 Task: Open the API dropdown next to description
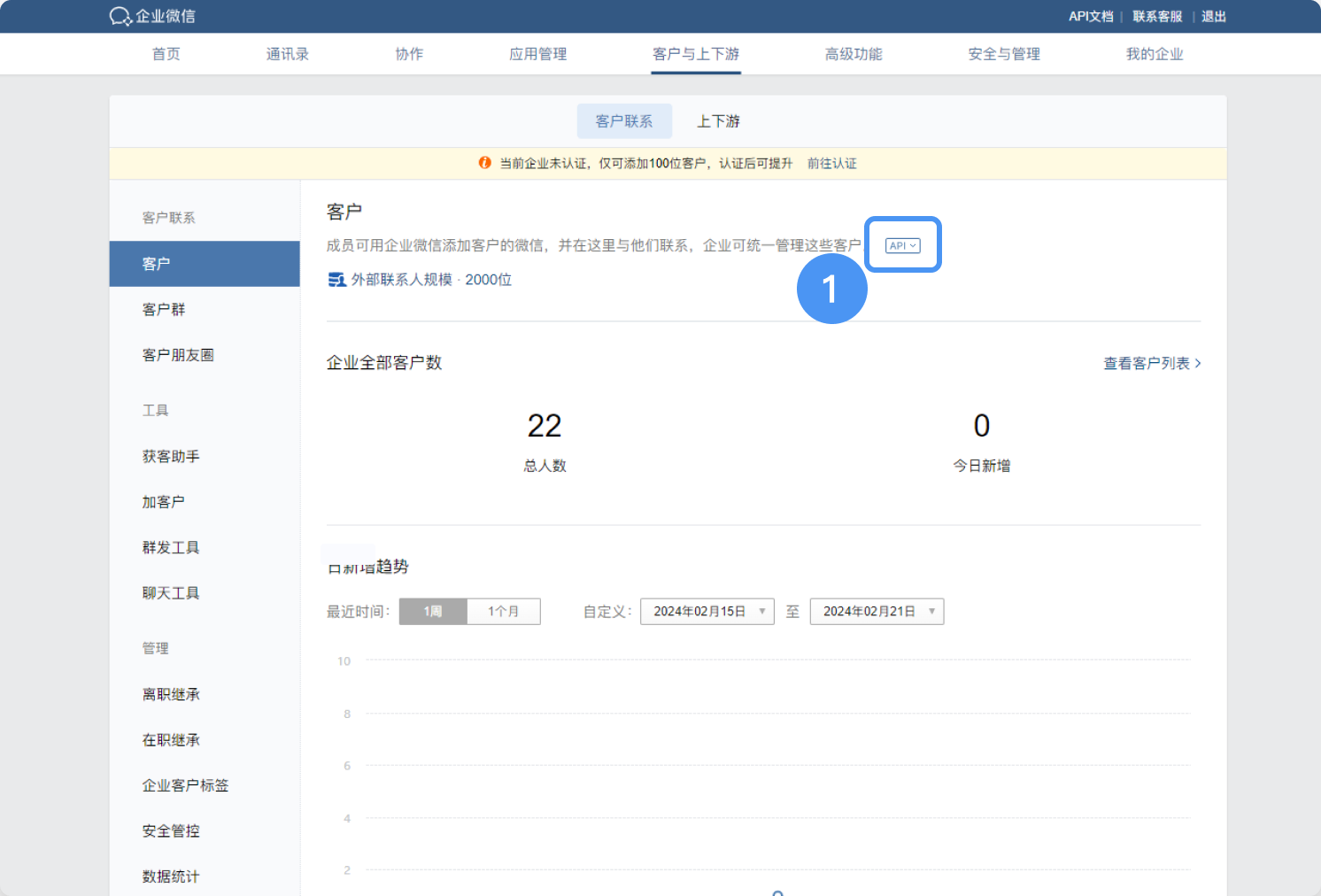click(x=902, y=245)
